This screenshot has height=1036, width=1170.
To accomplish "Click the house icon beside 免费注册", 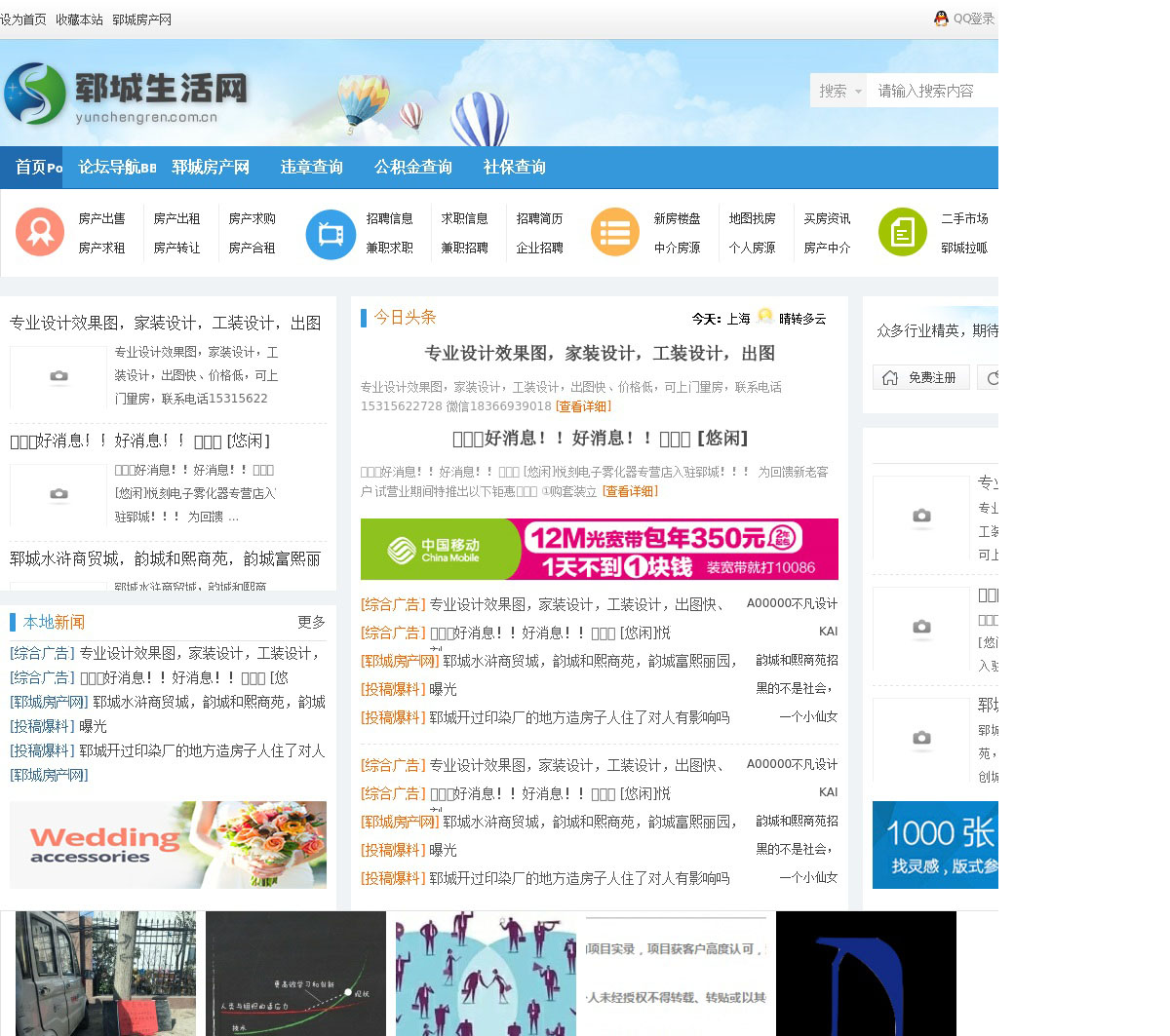I will click(890, 378).
